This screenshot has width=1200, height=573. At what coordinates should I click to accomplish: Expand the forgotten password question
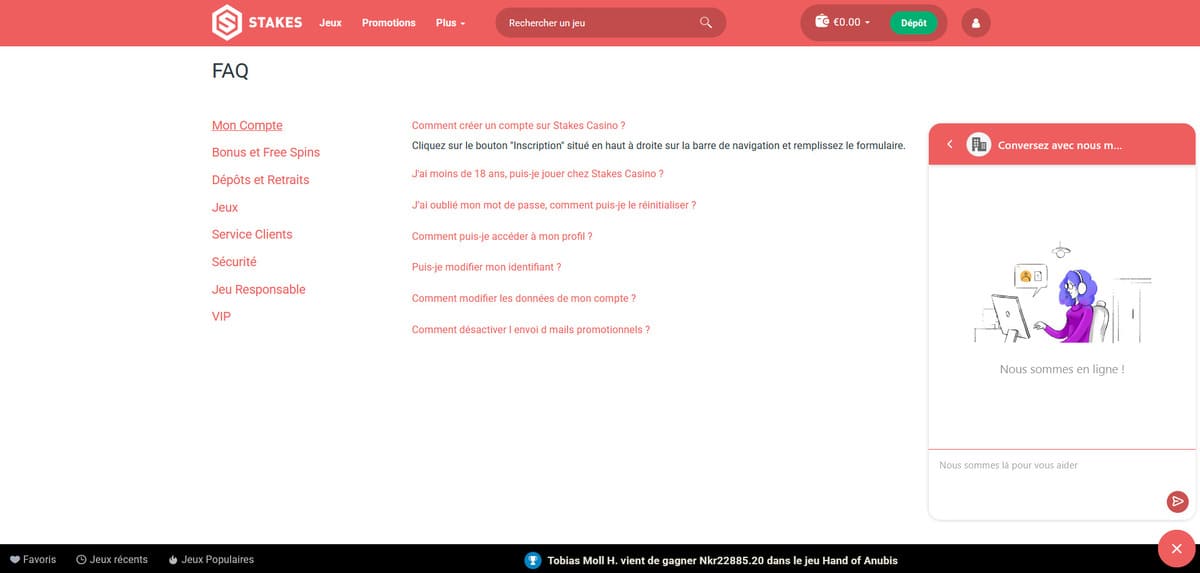(x=553, y=205)
